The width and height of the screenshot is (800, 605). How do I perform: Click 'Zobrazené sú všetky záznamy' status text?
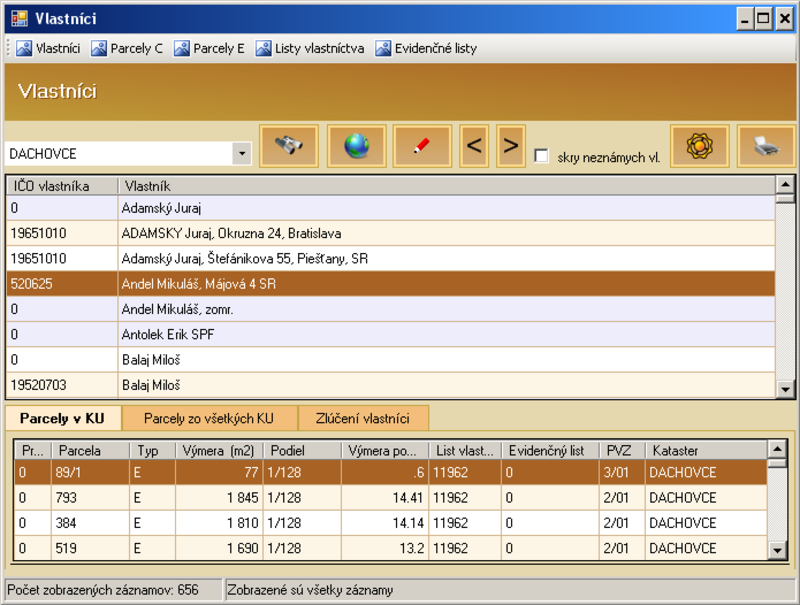coord(310,590)
